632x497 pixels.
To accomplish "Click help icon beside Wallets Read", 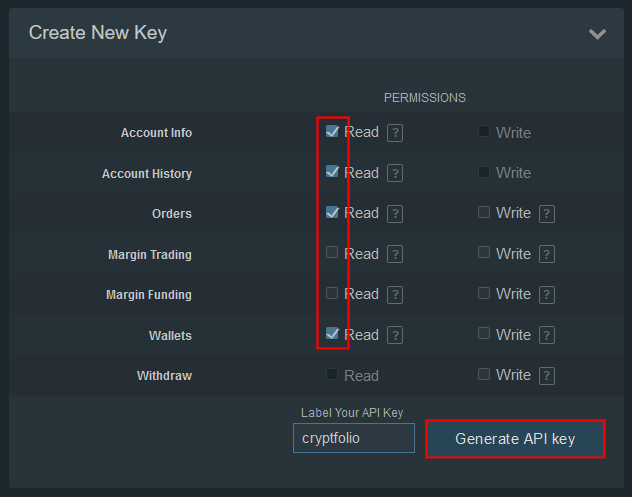I will 395,335.
